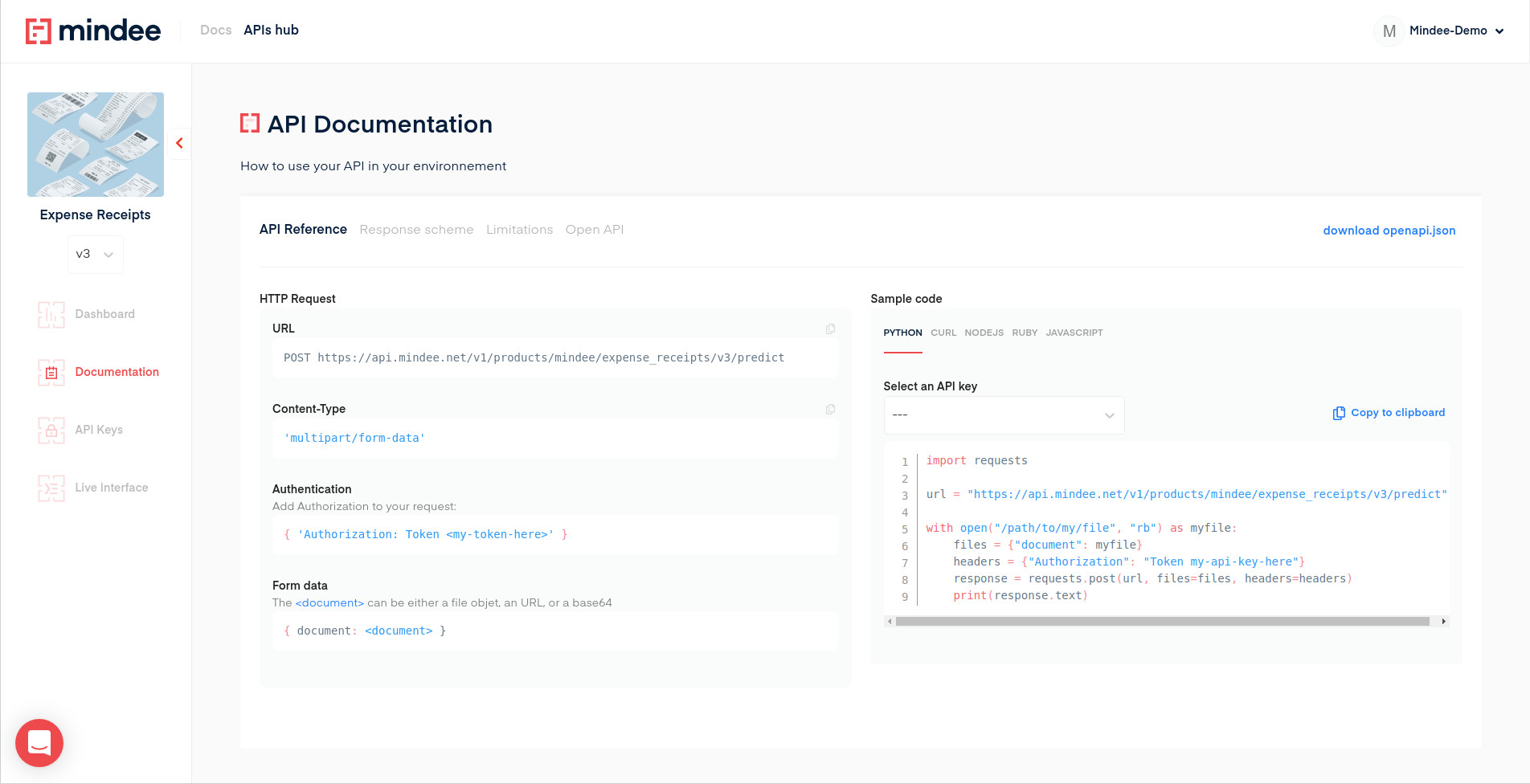Click the url assignment code line

[1186, 495]
